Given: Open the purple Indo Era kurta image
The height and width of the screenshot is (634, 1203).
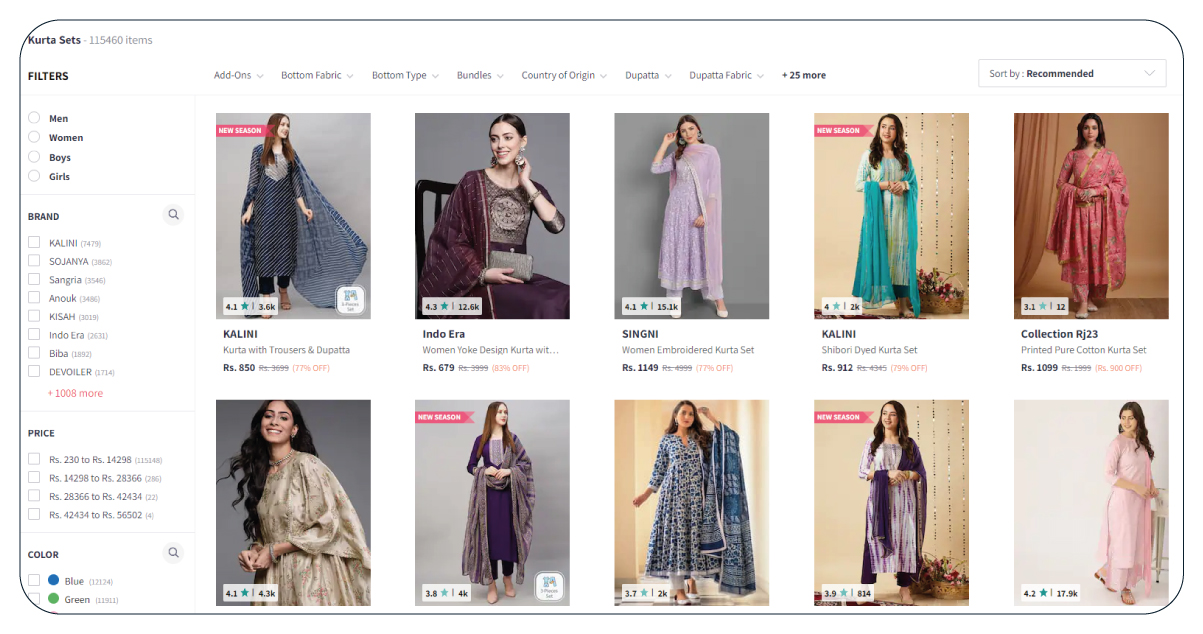Looking at the screenshot, I should [x=492, y=216].
